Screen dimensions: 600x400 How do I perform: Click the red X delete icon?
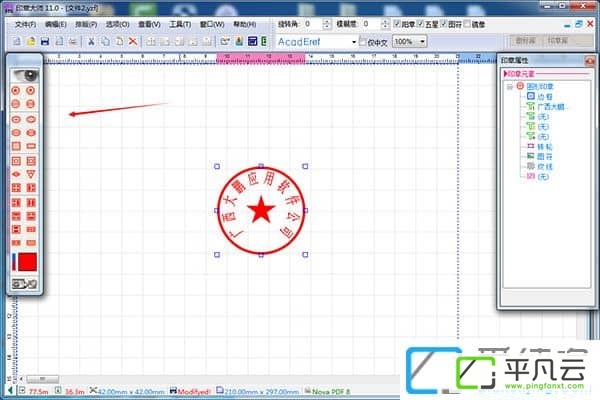coord(133,41)
